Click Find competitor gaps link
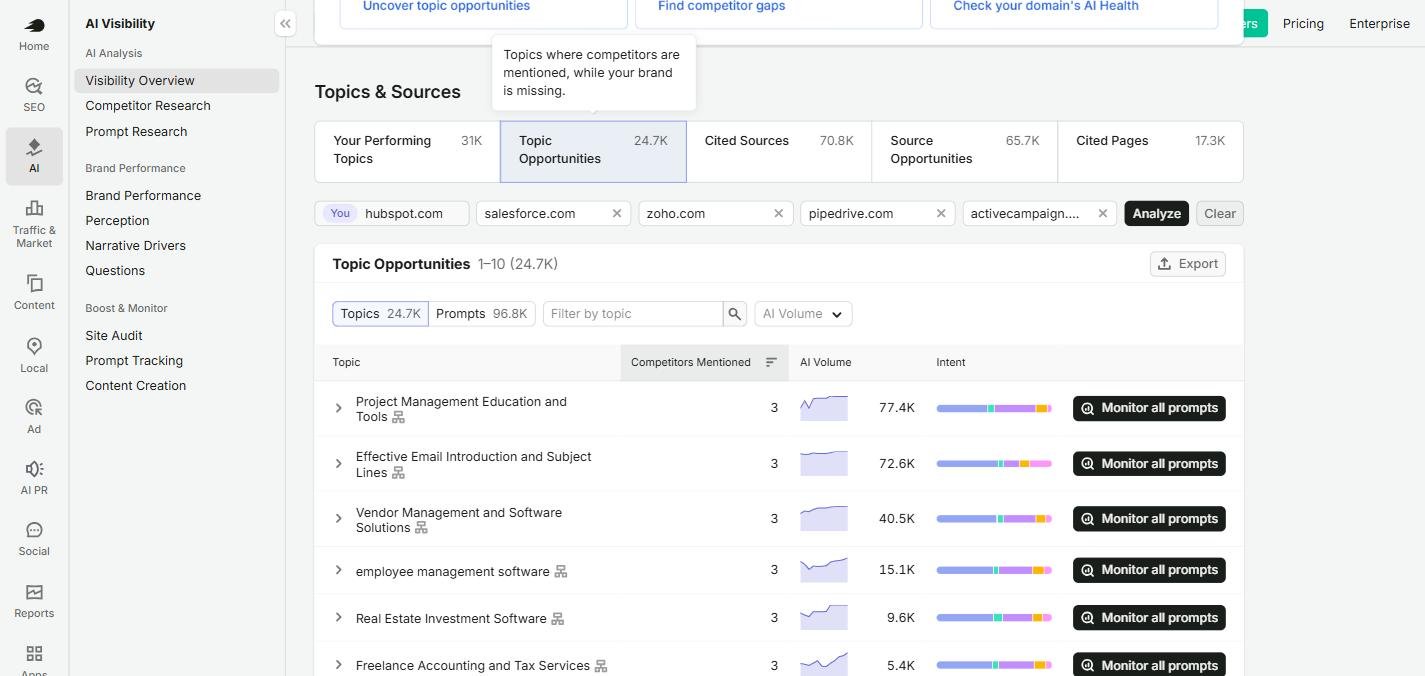The height and width of the screenshot is (676, 1425). pyautogui.click(x=721, y=6)
